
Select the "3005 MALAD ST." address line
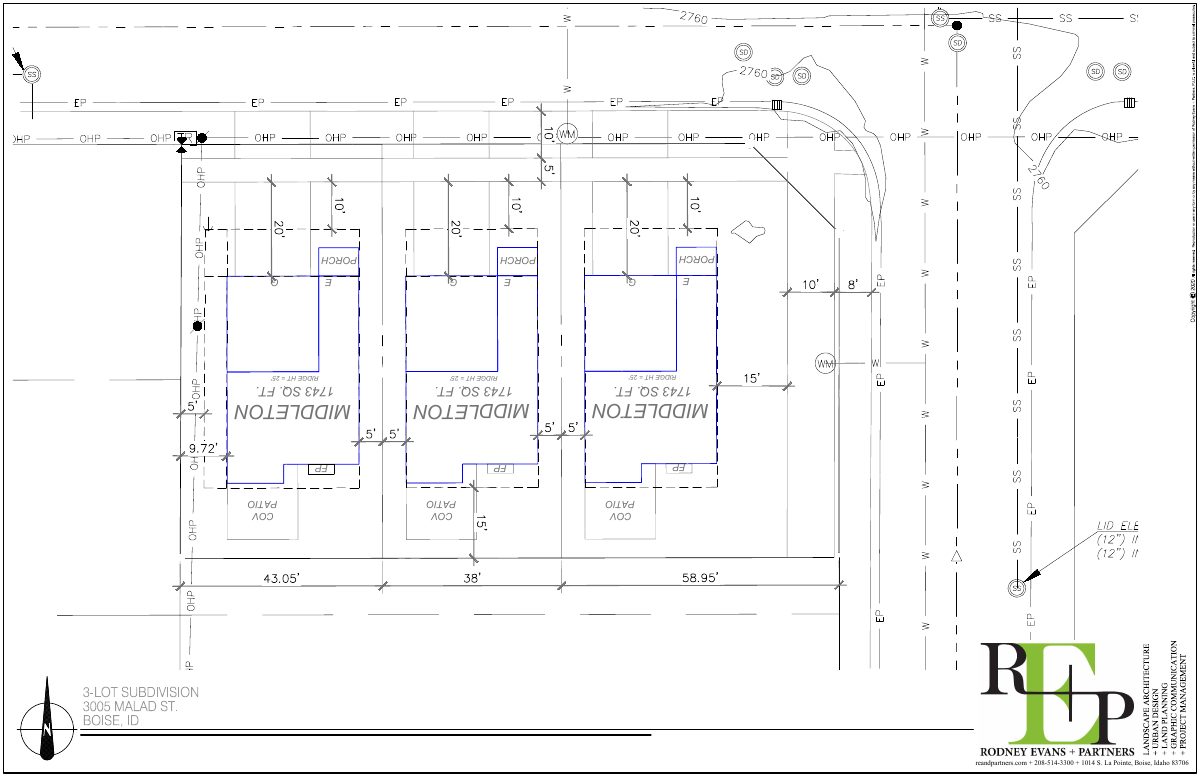pos(130,706)
